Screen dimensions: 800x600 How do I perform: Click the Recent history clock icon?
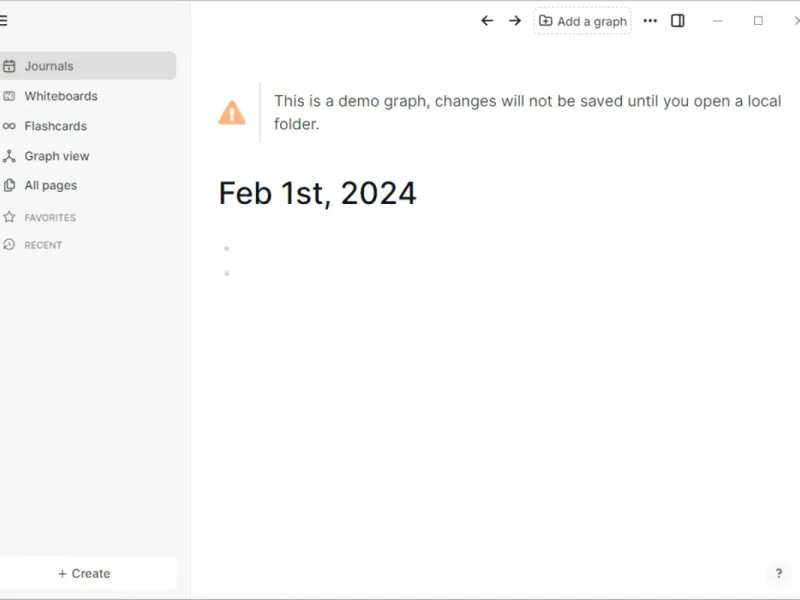coord(9,245)
